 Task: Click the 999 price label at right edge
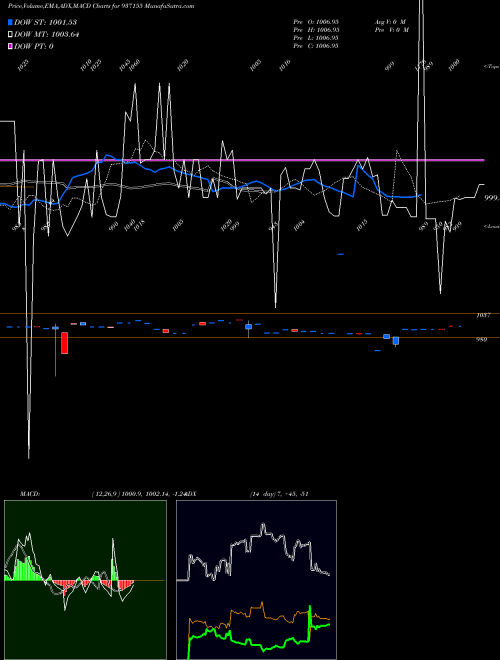tap(491, 198)
